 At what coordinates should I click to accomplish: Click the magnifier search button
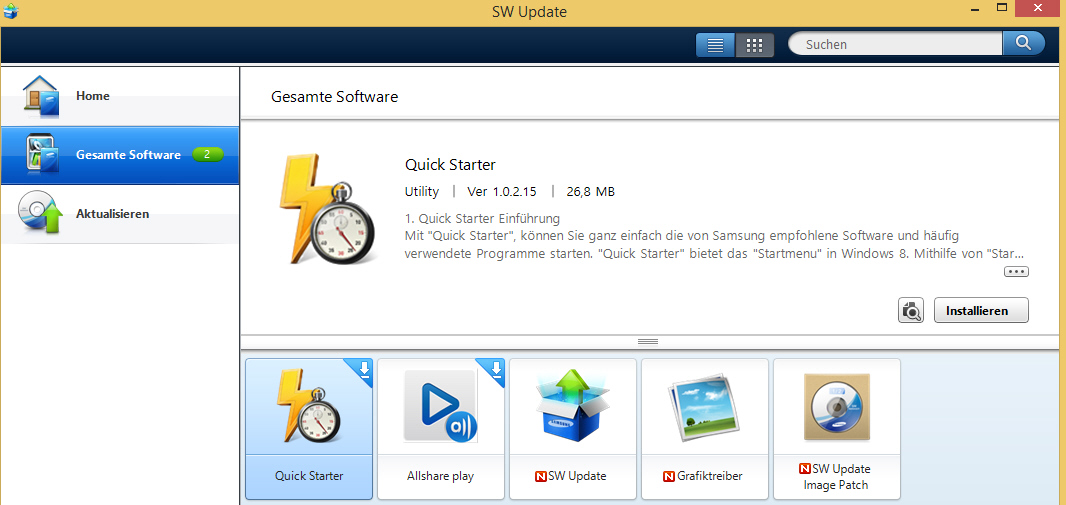pyautogui.click(x=1024, y=43)
